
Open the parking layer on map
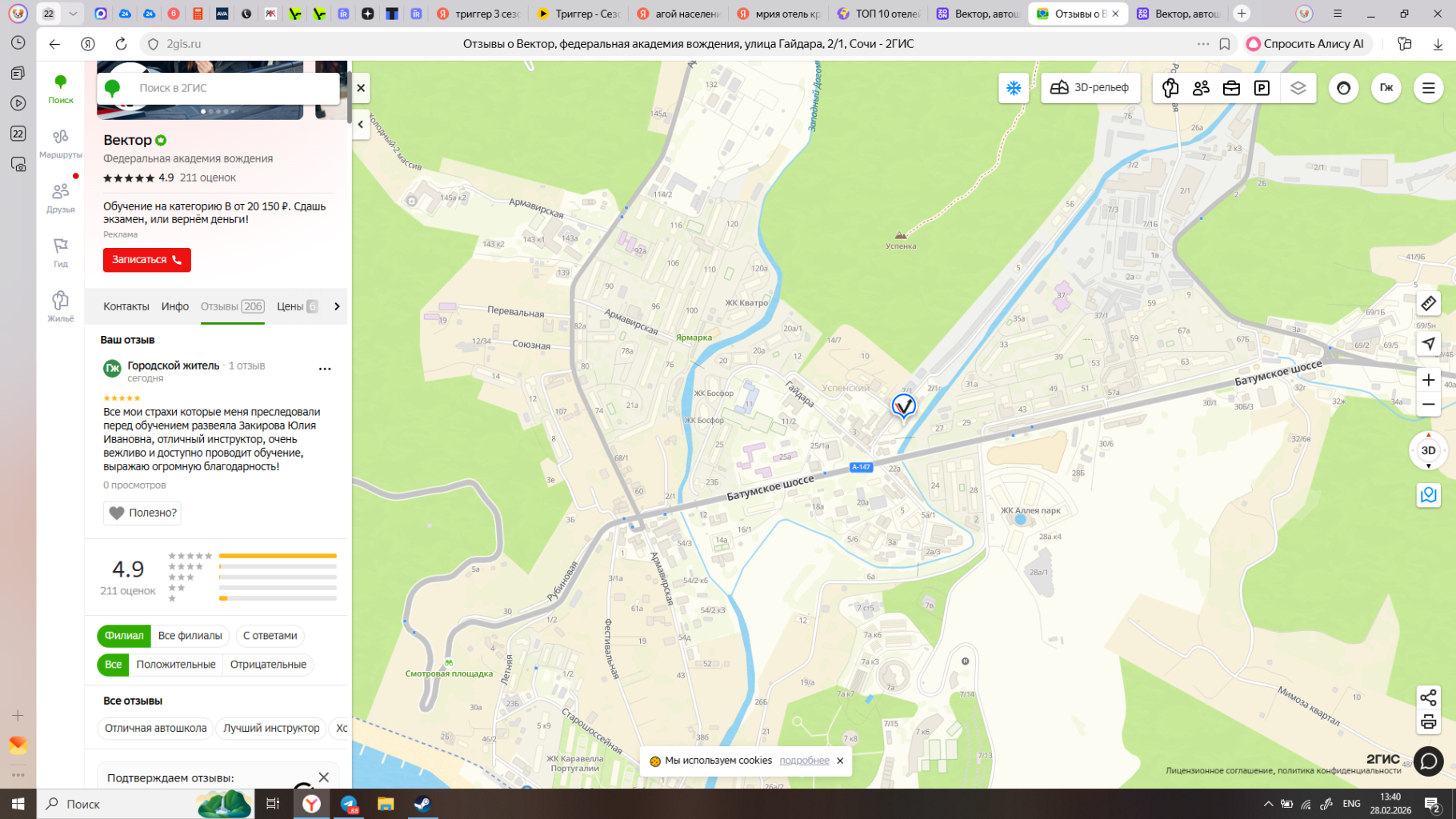click(1262, 88)
